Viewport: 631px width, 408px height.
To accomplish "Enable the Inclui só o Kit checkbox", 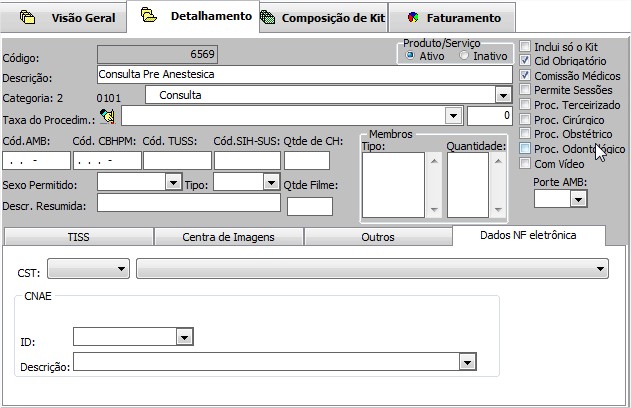I will [525, 46].
